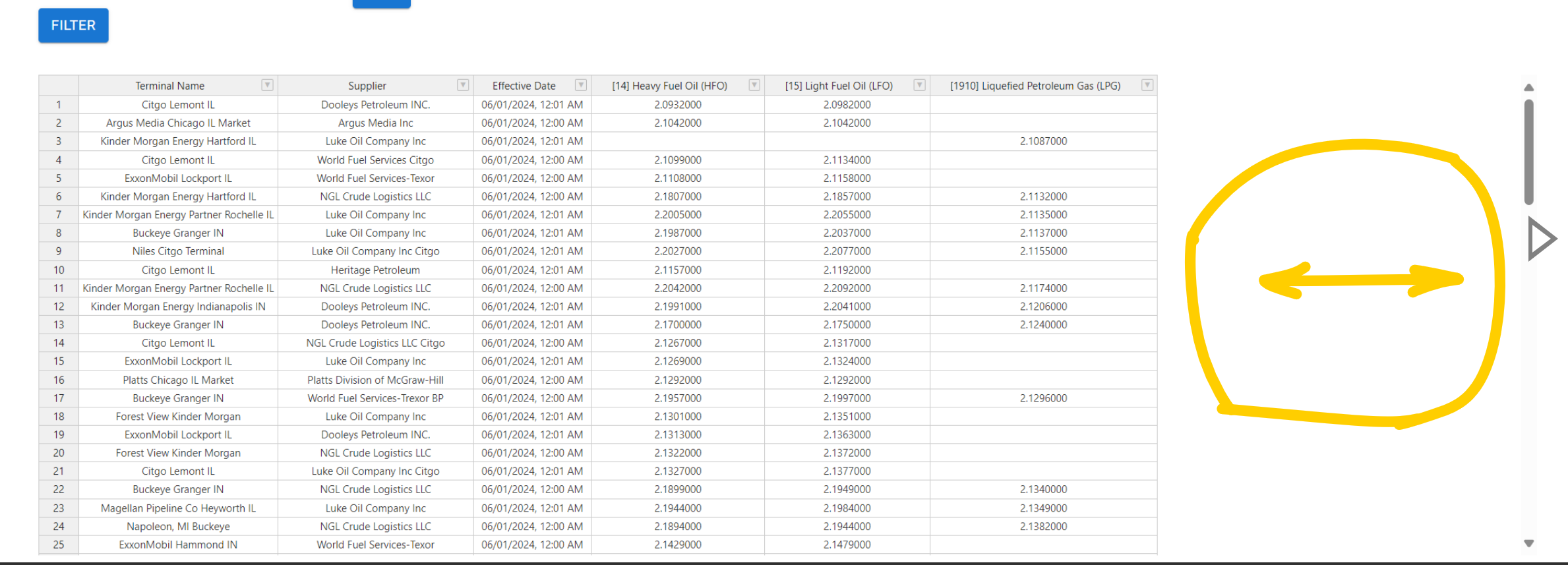The image size is (1568, 565).
Task: Open Light Fuel Oil column filter dropdown
Action: coord(919,85)
